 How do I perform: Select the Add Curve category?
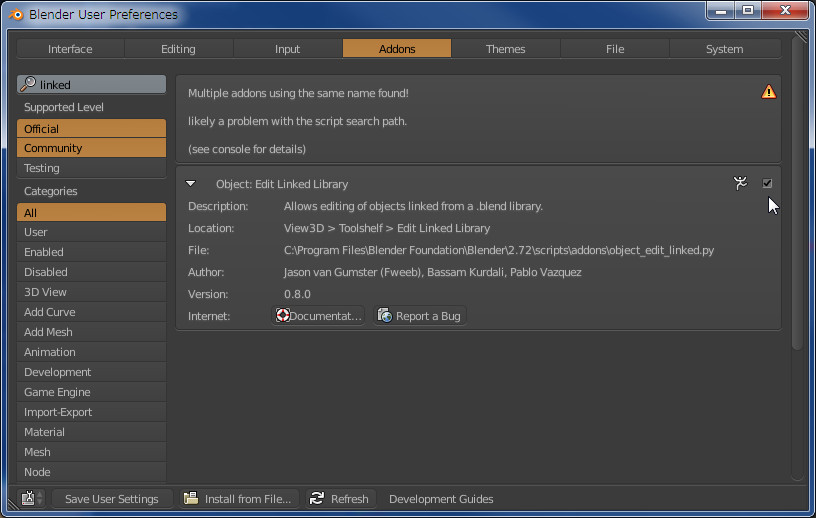(92, 312)
